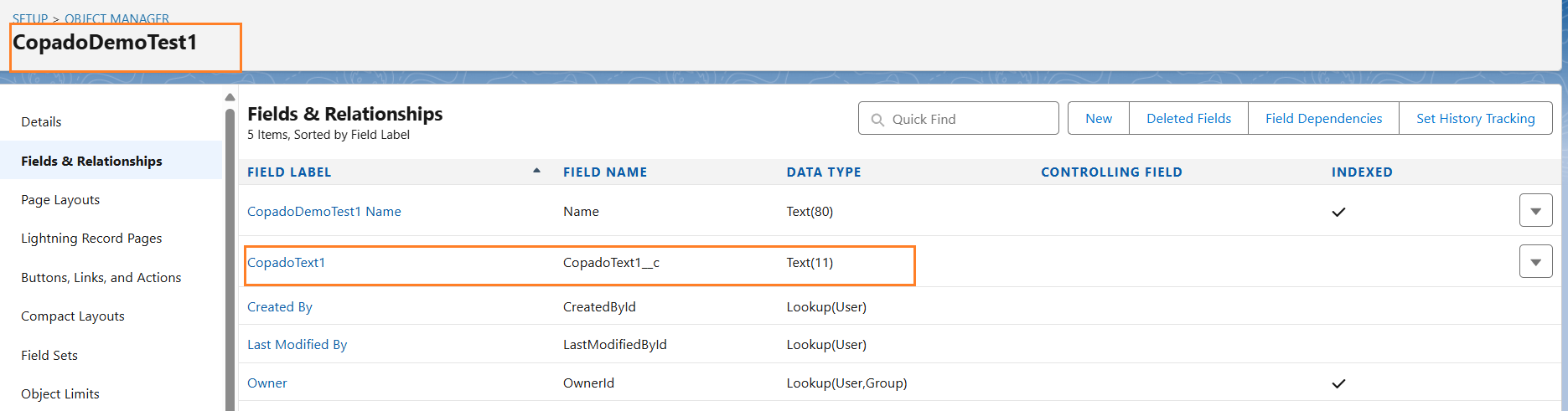Open Compact Layouts section
The image size is (1568, 411).
[x=73, y=316]
